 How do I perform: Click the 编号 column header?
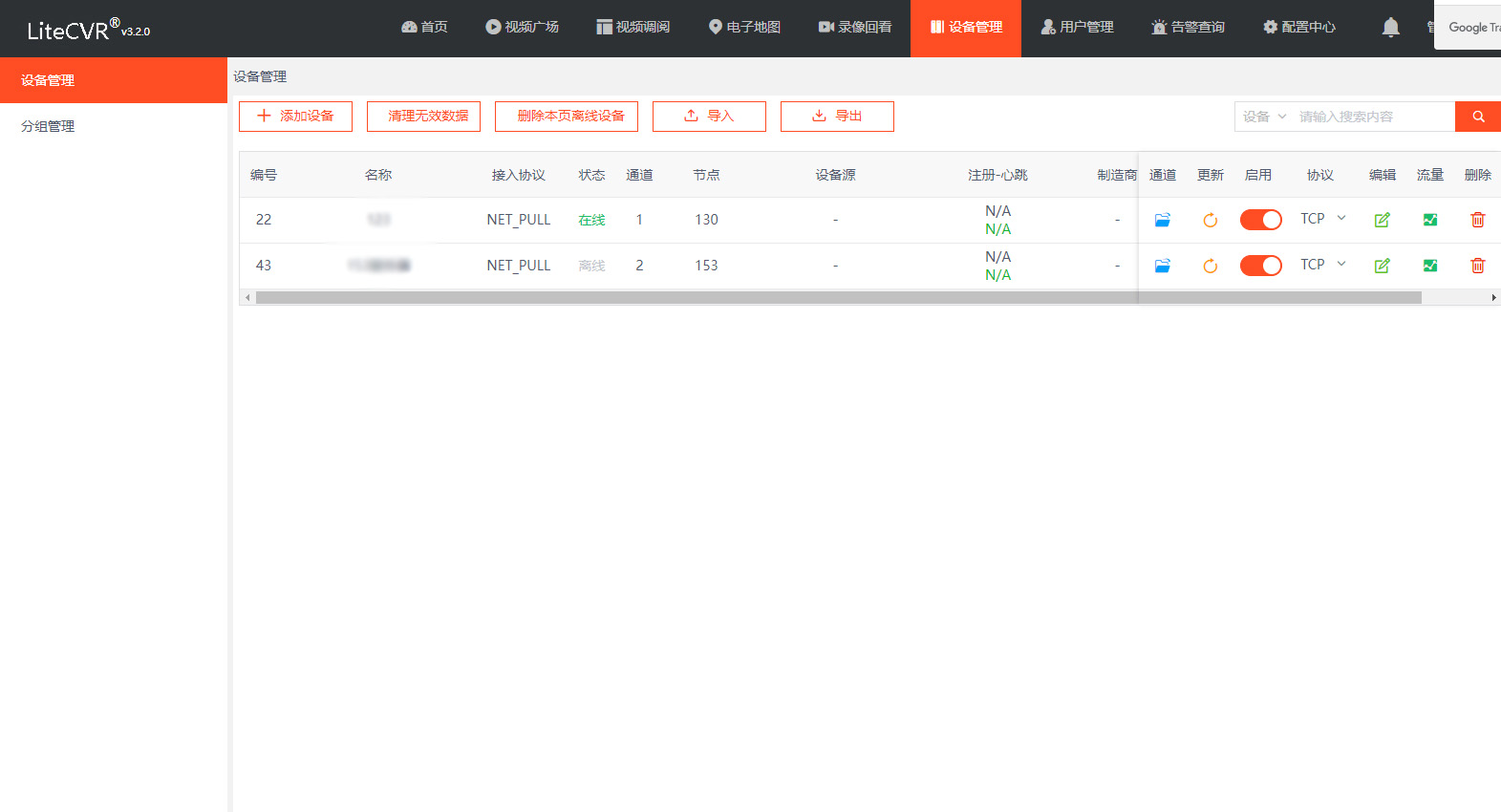coord(264,175)
